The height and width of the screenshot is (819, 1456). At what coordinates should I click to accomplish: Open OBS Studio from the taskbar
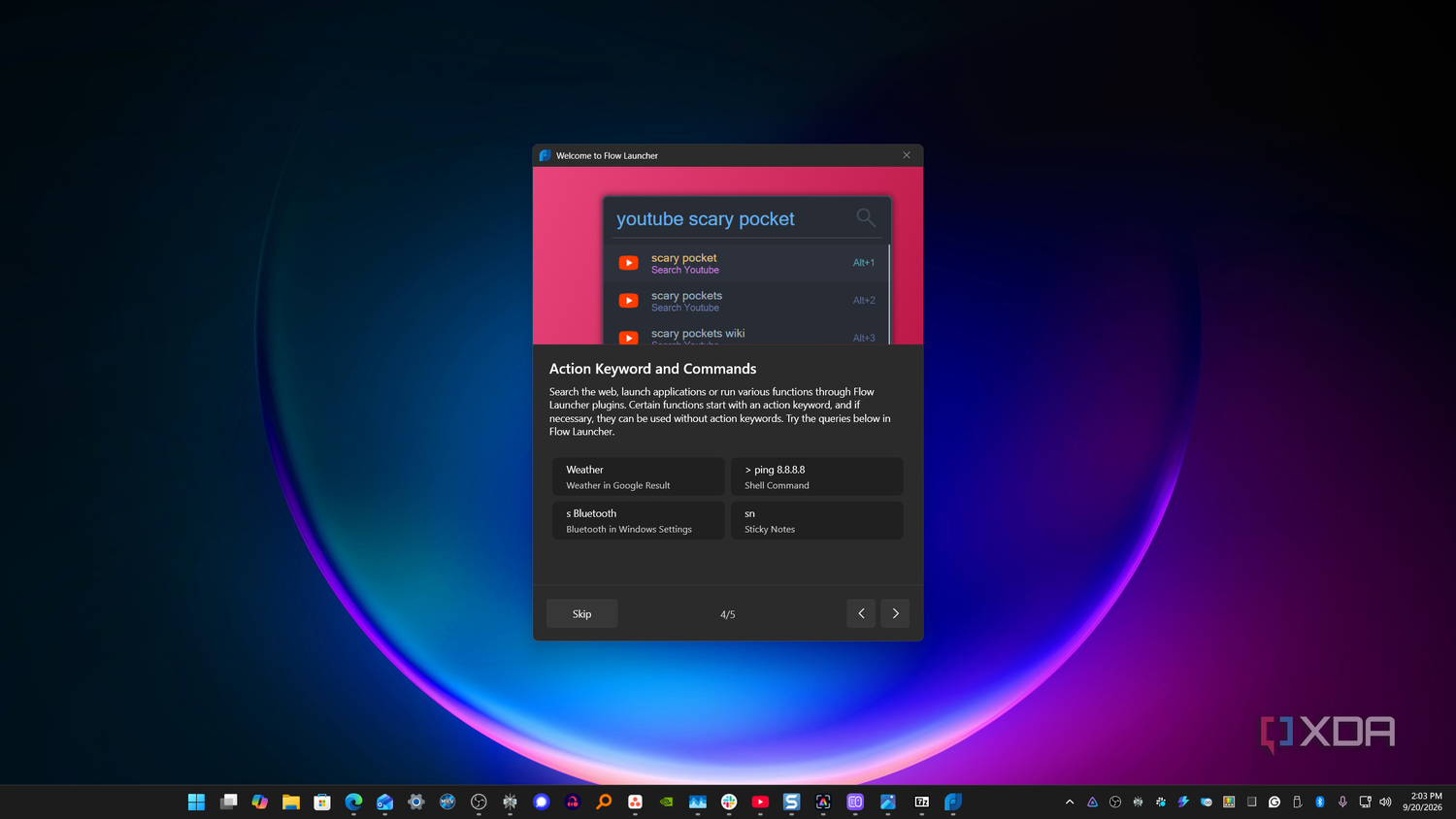479,802
